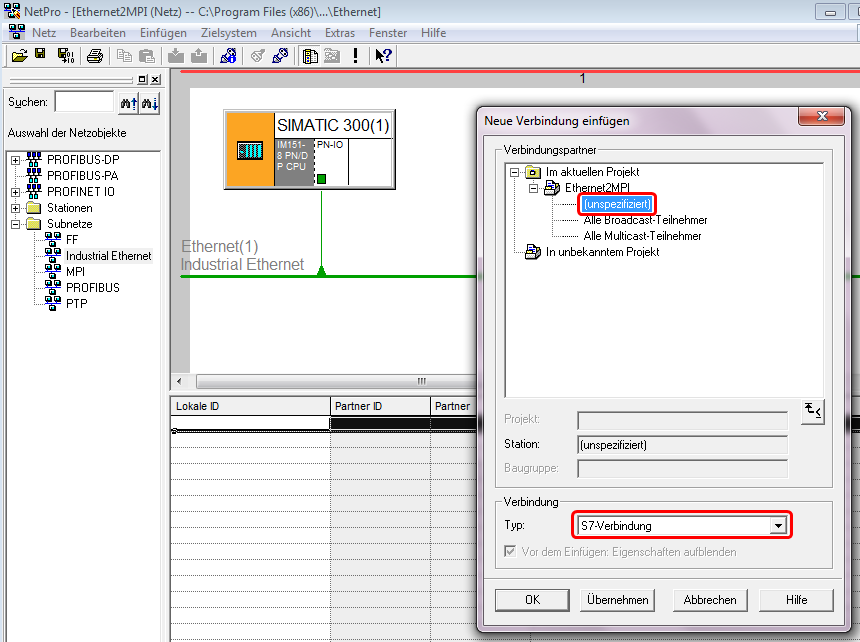Click the context help arrow icon
Viewport: 860px width, 642px height.
coord(383,56)
